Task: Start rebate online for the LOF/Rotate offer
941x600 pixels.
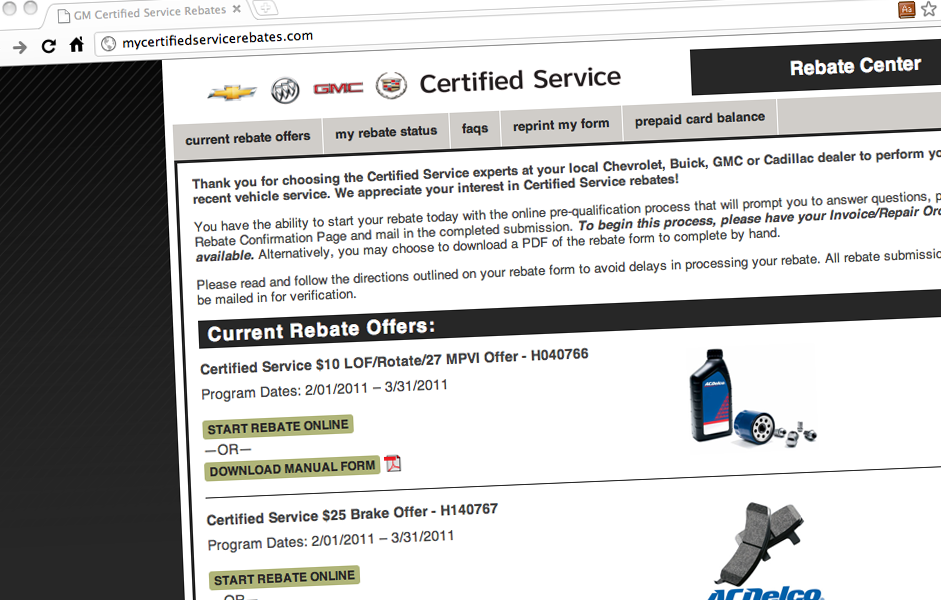Action: (x=278, y=427)
